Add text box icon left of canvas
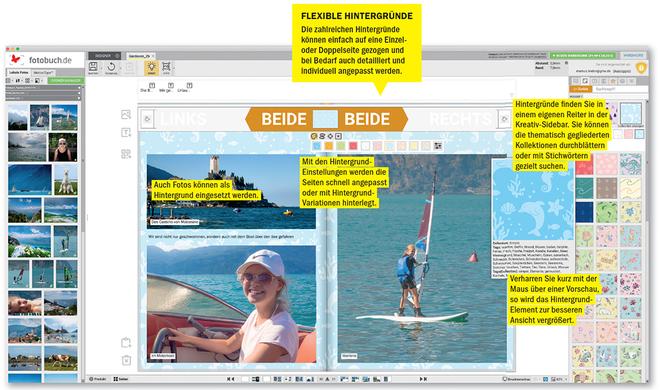Image resolution: width=660 pixels, height=390 pixels. (126, 133)
